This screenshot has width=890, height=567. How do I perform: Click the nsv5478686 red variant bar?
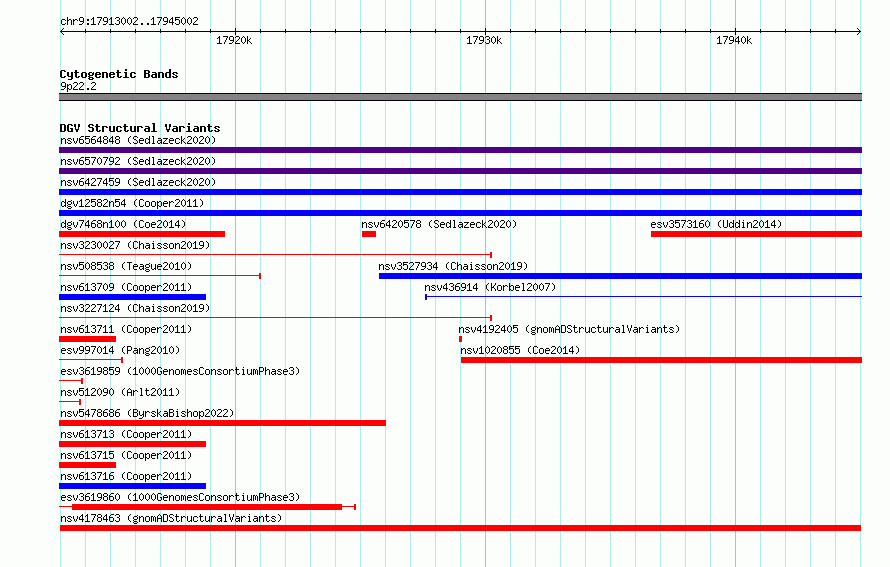(x=222, y=423)
